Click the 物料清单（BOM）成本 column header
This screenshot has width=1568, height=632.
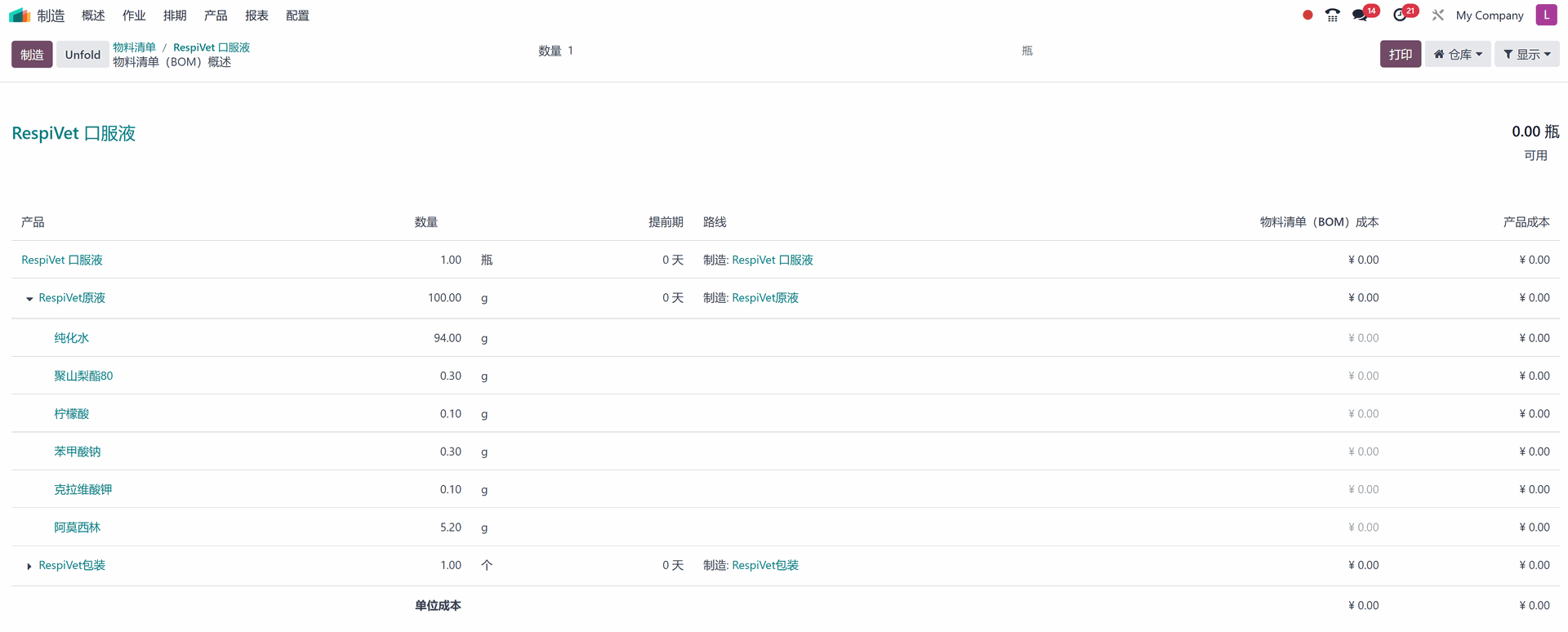point(1319,222)
